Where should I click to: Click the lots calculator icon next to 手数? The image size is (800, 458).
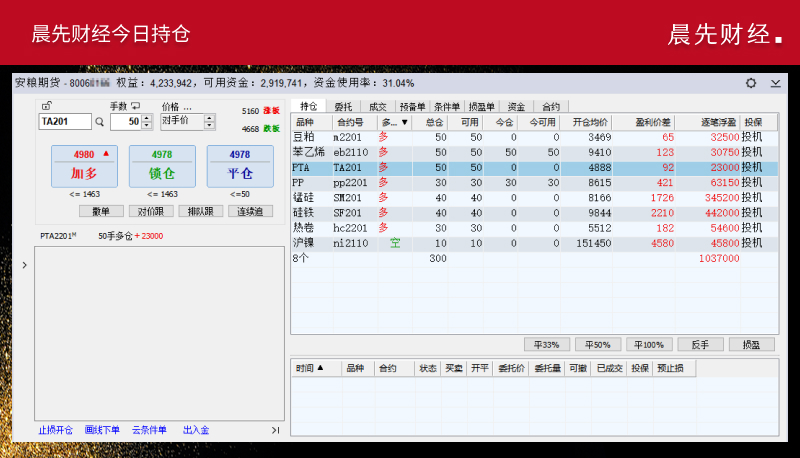point(136,106)
